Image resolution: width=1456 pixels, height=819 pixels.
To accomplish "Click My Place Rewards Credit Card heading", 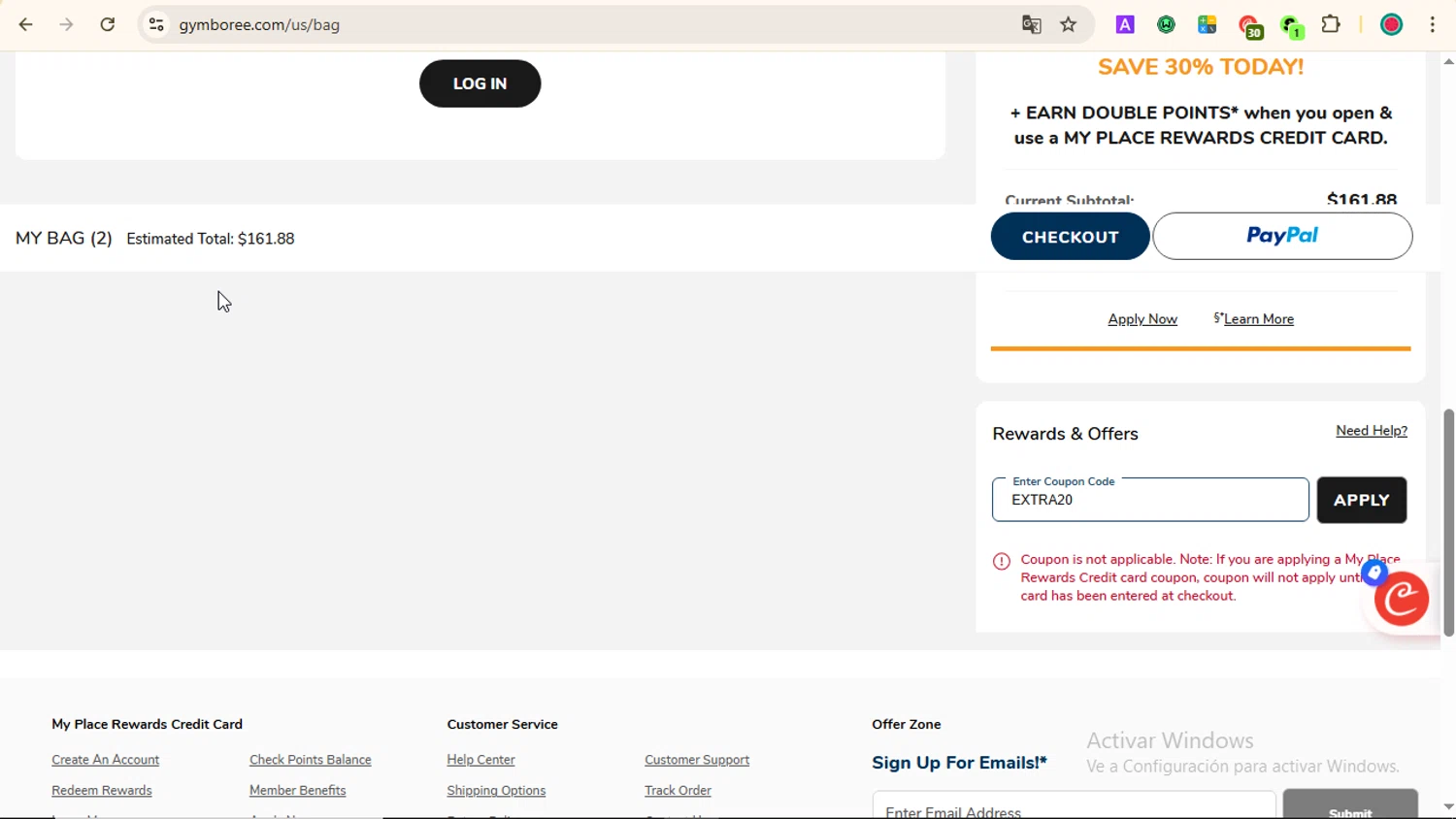I will tap(147, 724).
